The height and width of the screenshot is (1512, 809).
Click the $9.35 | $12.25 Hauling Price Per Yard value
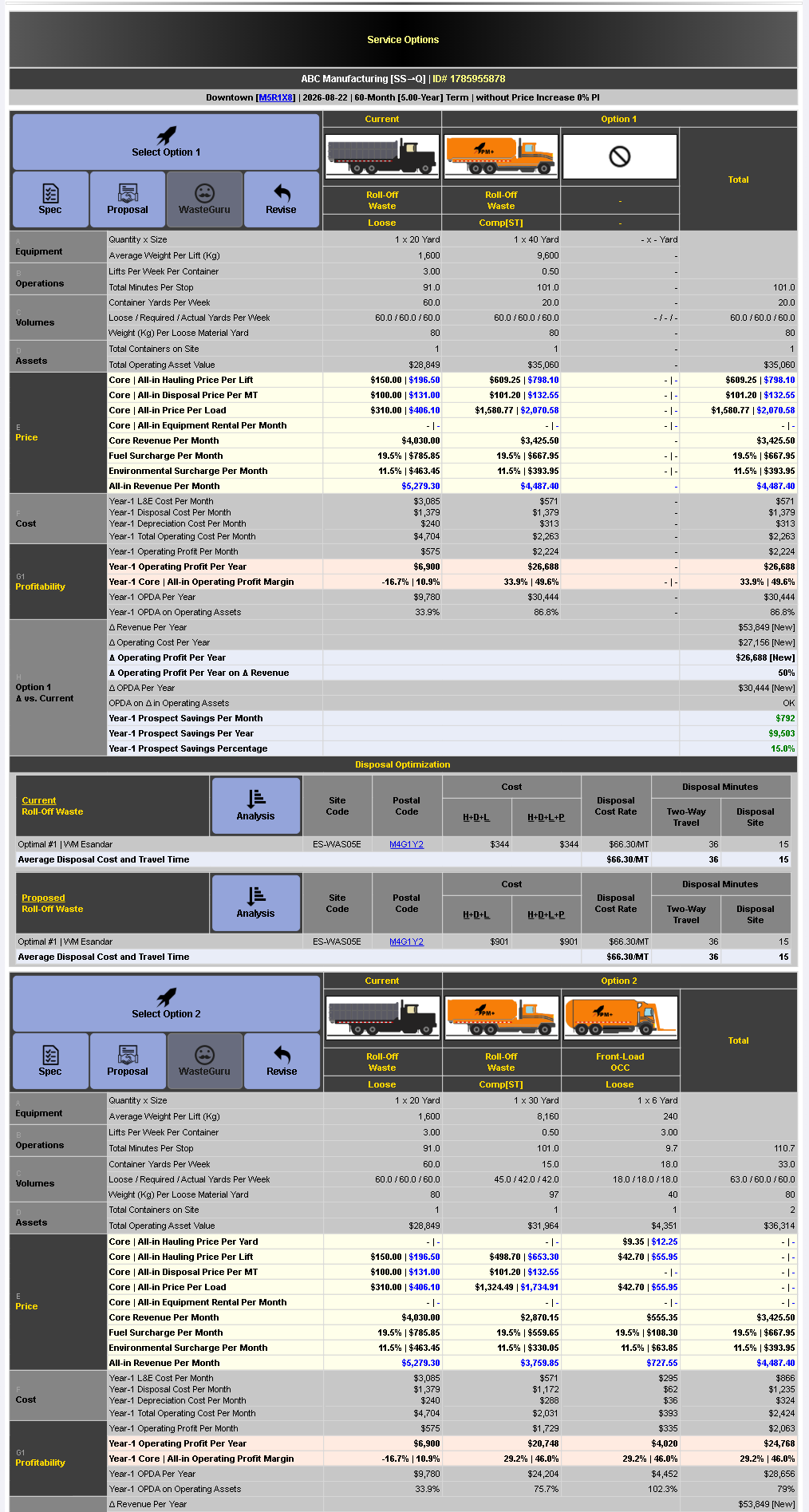pos(650,1242)
